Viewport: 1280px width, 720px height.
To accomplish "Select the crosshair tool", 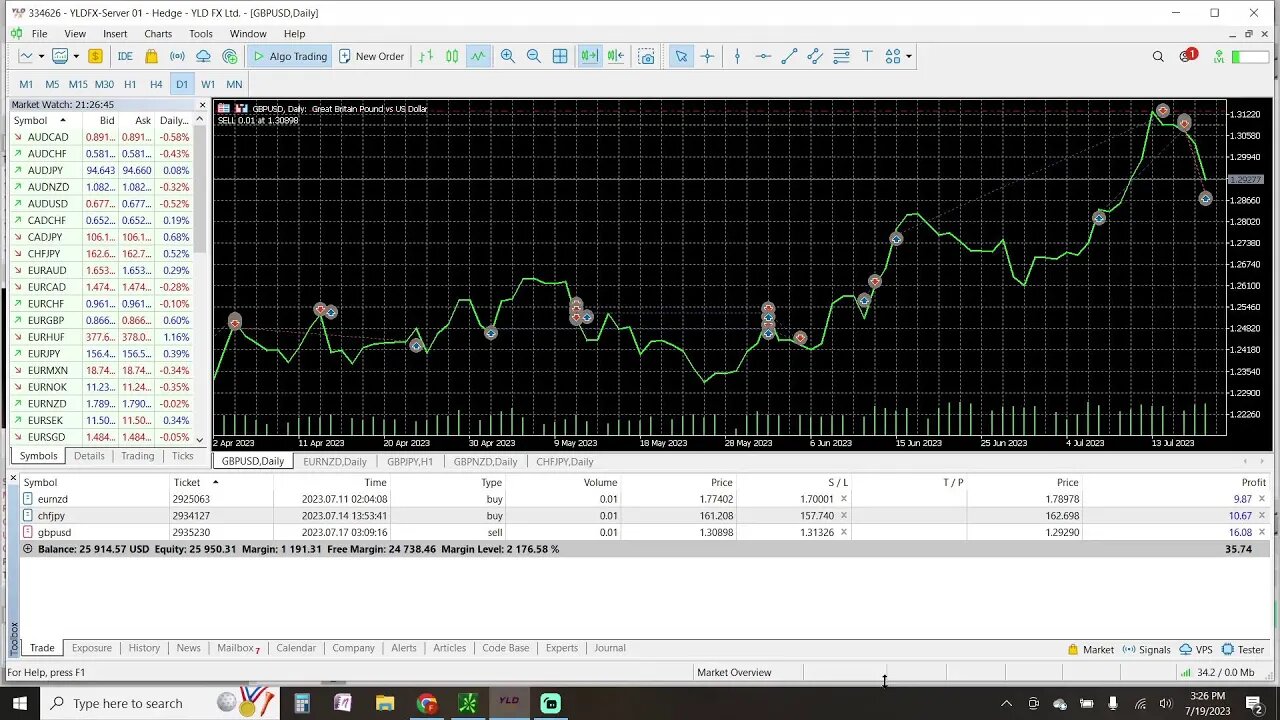I will click(x=707, y=56).
